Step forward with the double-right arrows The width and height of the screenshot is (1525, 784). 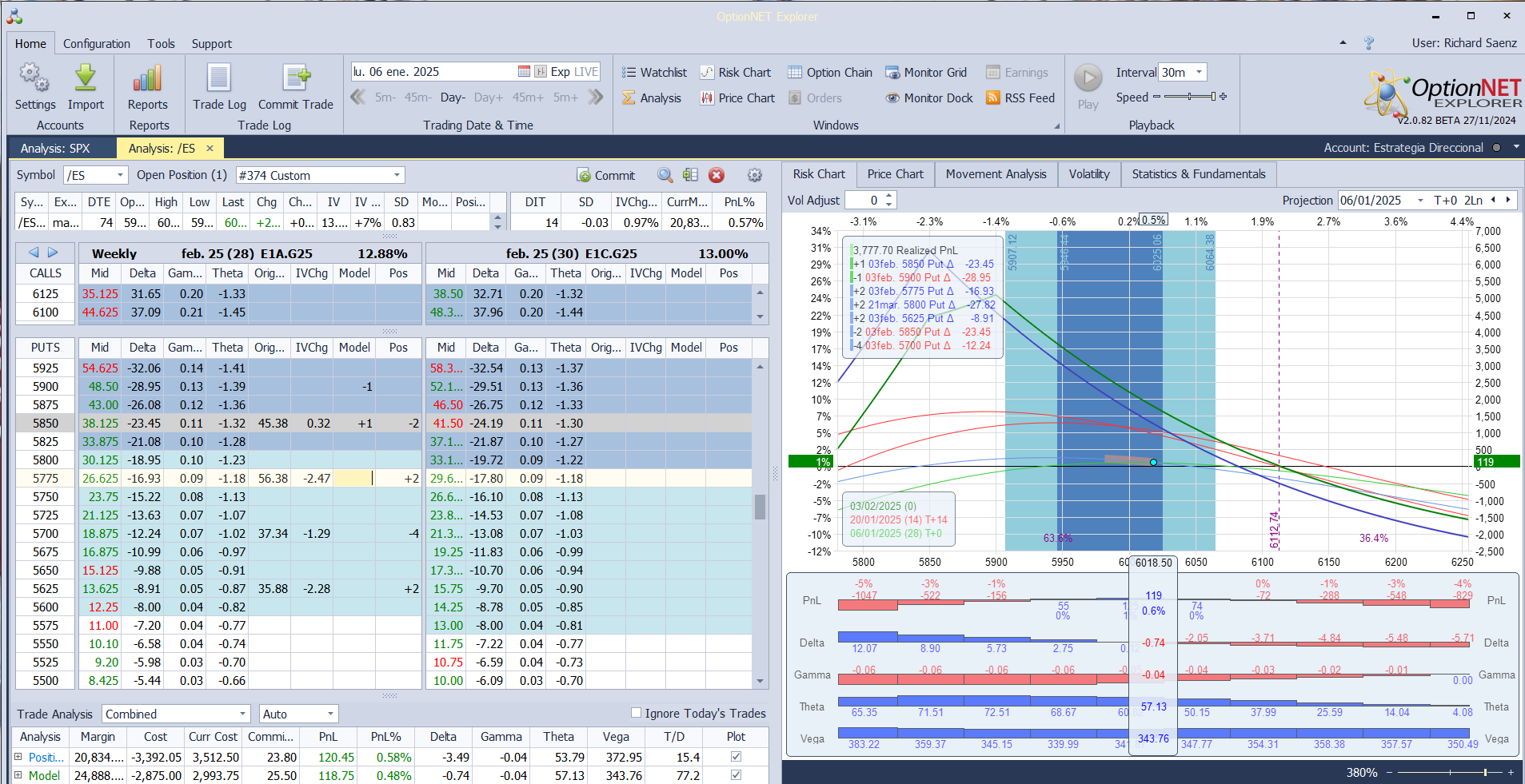click(595, 98)
